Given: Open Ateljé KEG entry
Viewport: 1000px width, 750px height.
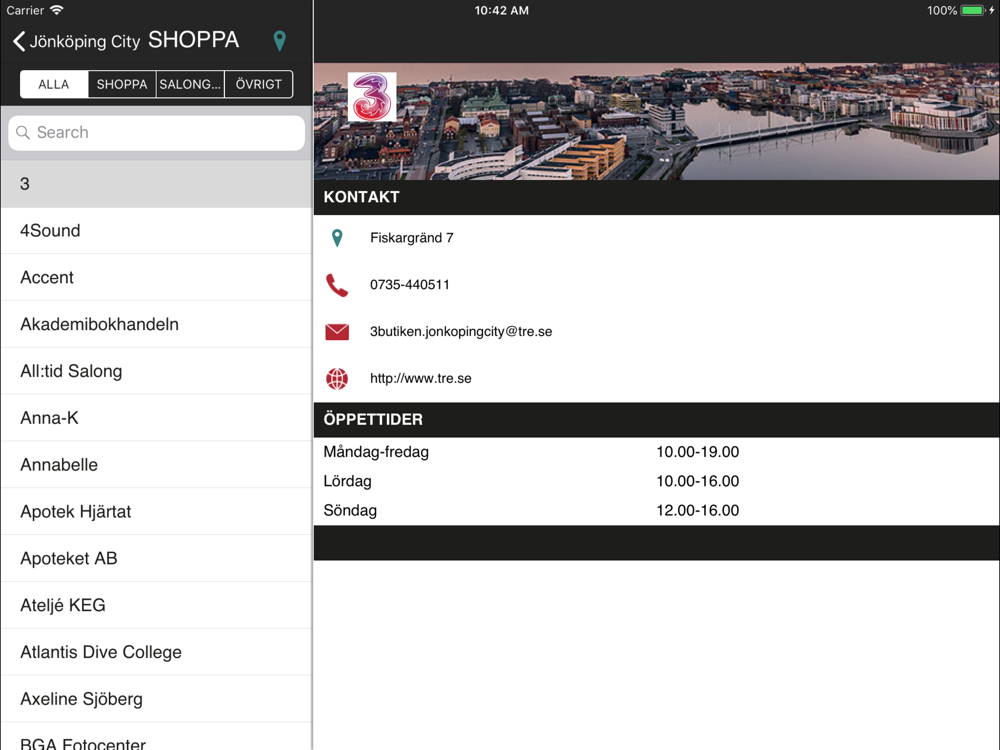Looking at the screenshot, I should point(156,605).
